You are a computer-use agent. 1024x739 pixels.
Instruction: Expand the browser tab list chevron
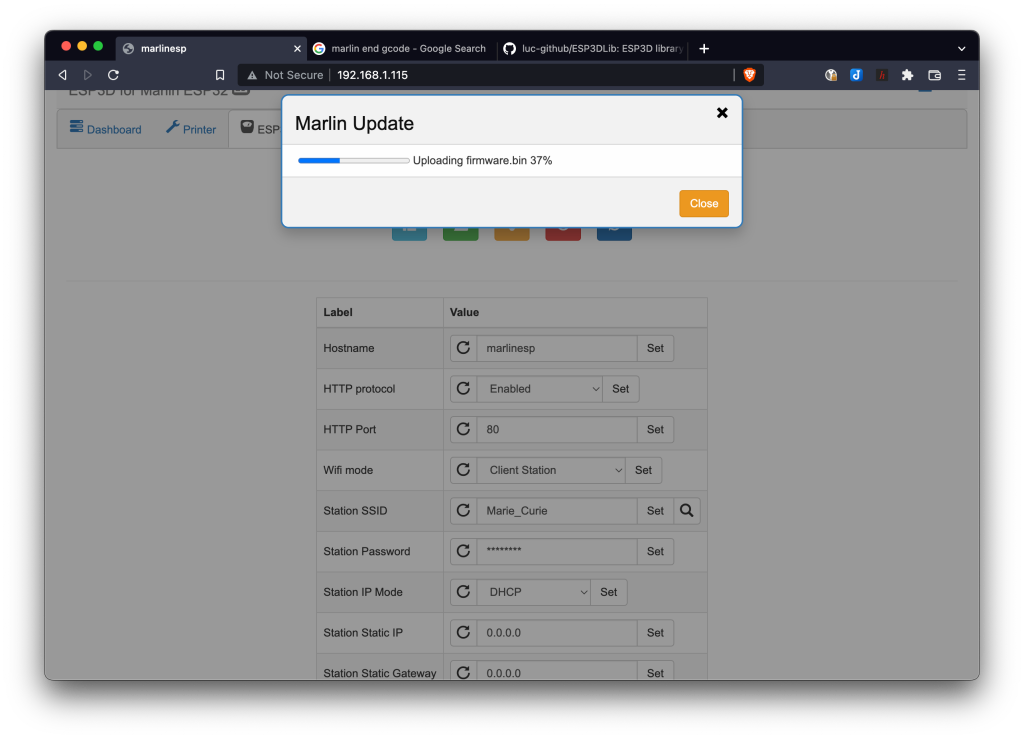tap(961, 48)
